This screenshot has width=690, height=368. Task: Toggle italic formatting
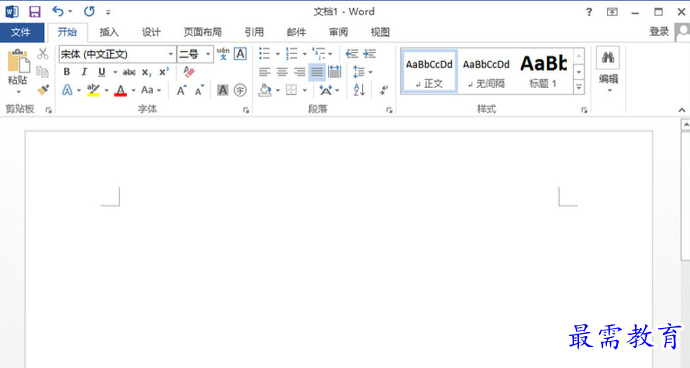click(x=84, y=72)
